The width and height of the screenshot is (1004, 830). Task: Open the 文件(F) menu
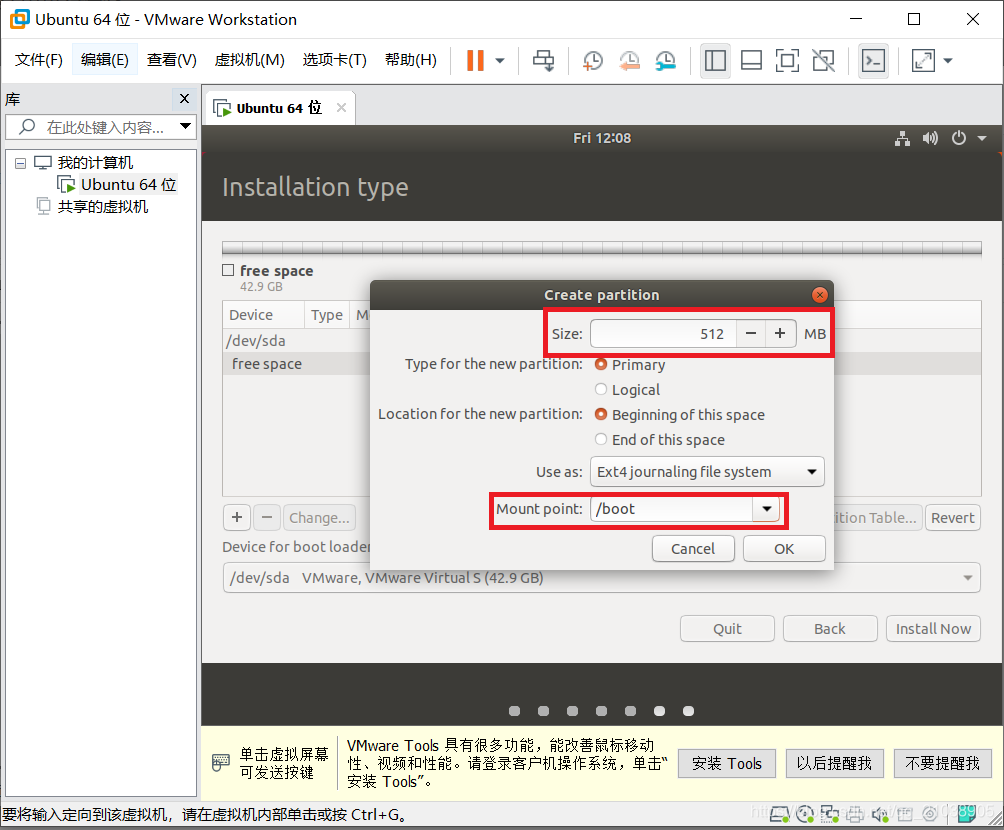click(38, 60)
